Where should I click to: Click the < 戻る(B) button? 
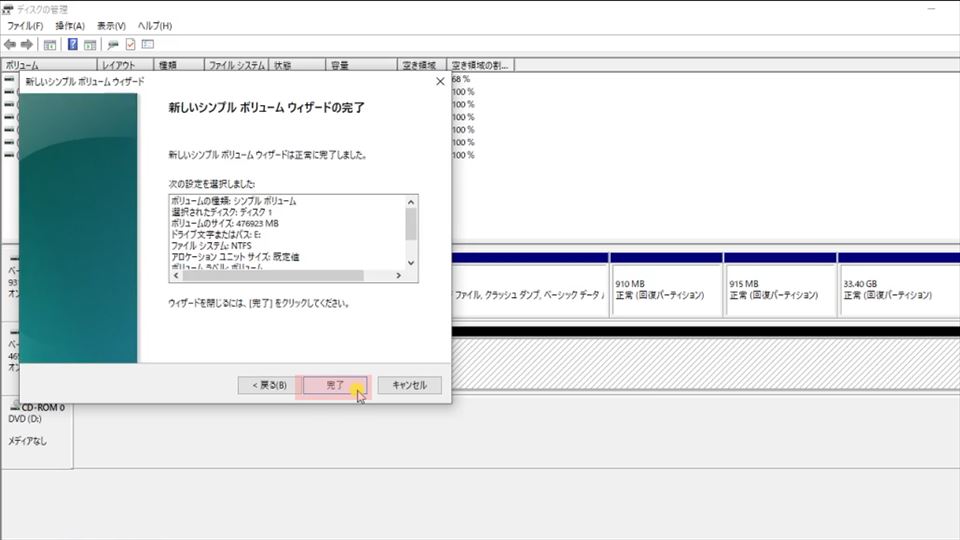pyautogui.click(x=269, y=385)
